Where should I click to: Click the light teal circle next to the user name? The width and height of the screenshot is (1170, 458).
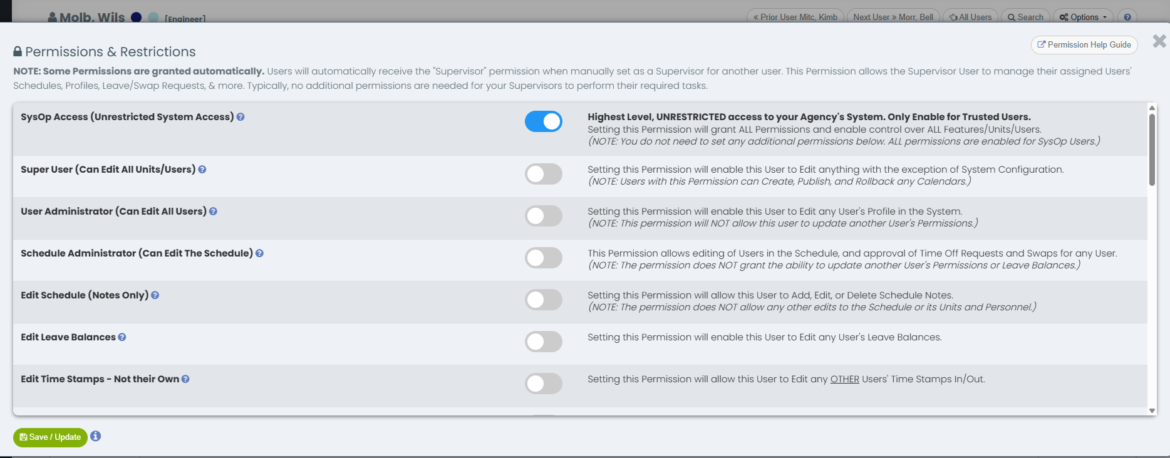(x=153, y=17)
